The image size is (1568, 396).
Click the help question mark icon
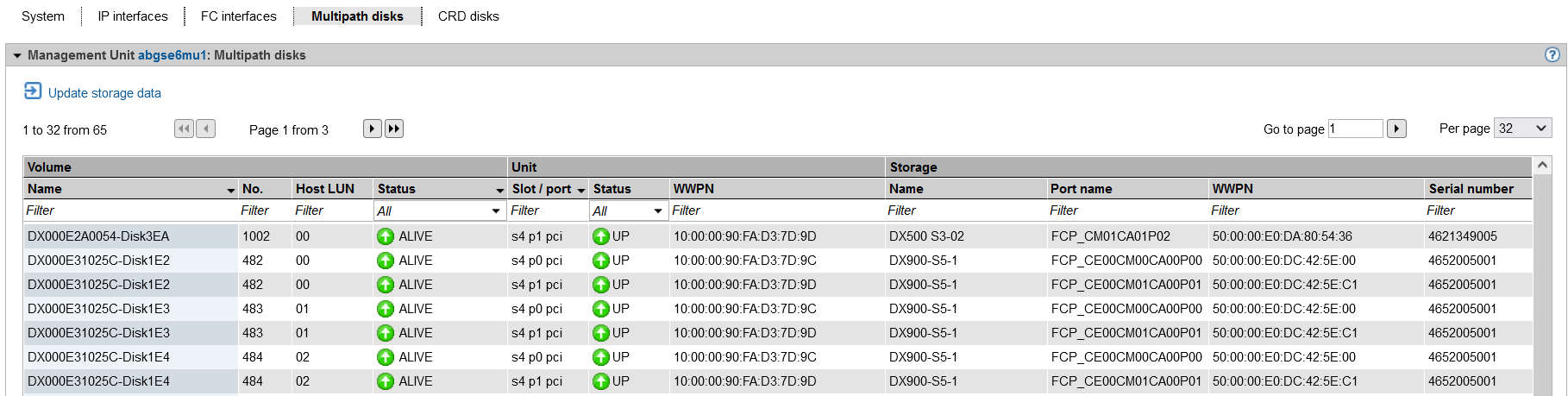click(1552, 54)
